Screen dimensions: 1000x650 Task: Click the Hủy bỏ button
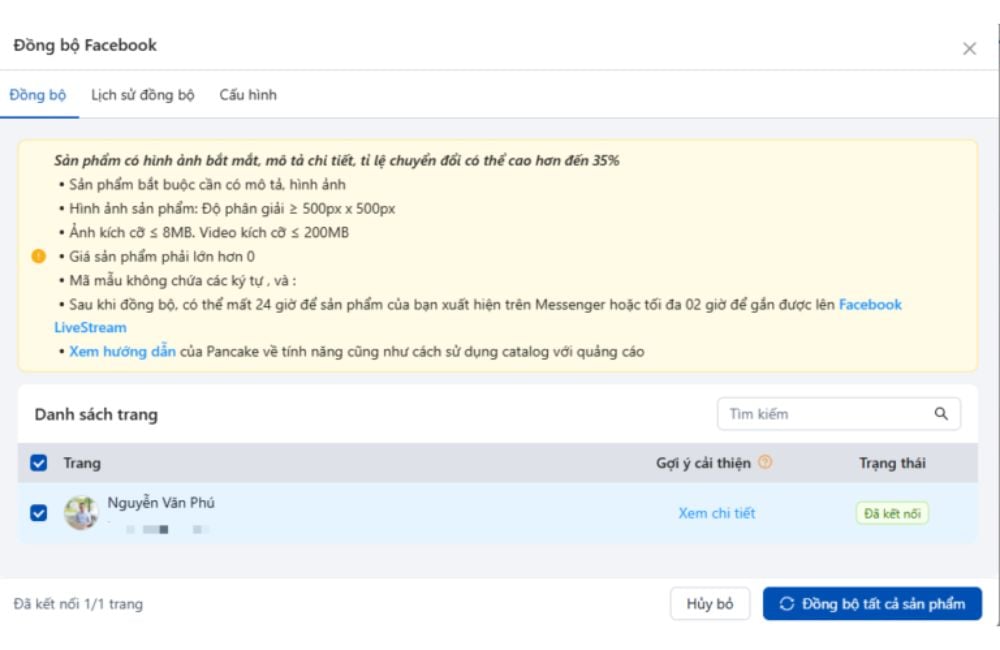click(x=710, y=603)
